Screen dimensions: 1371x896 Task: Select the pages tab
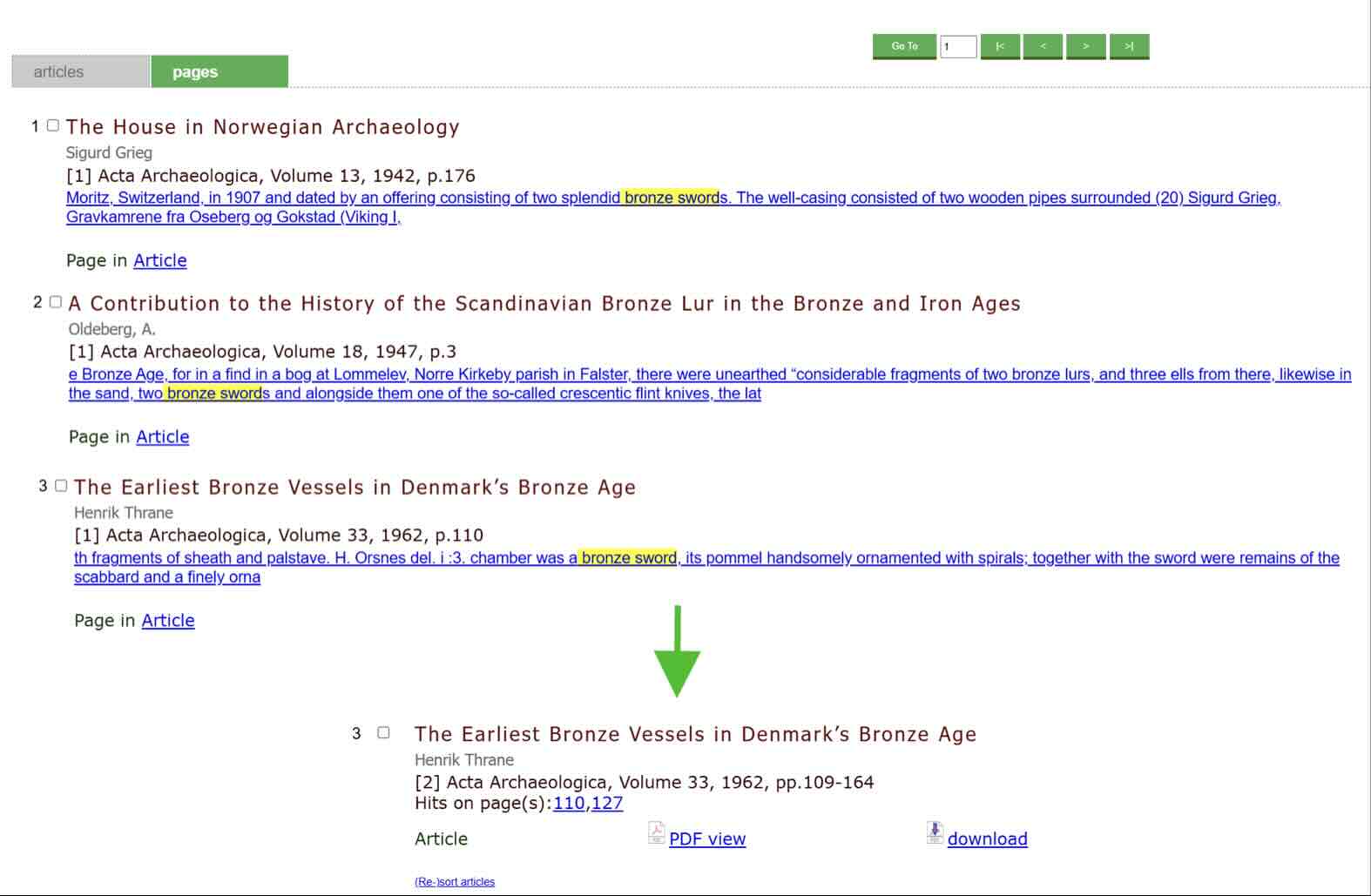pyautogui.click(x=219, y=71)
